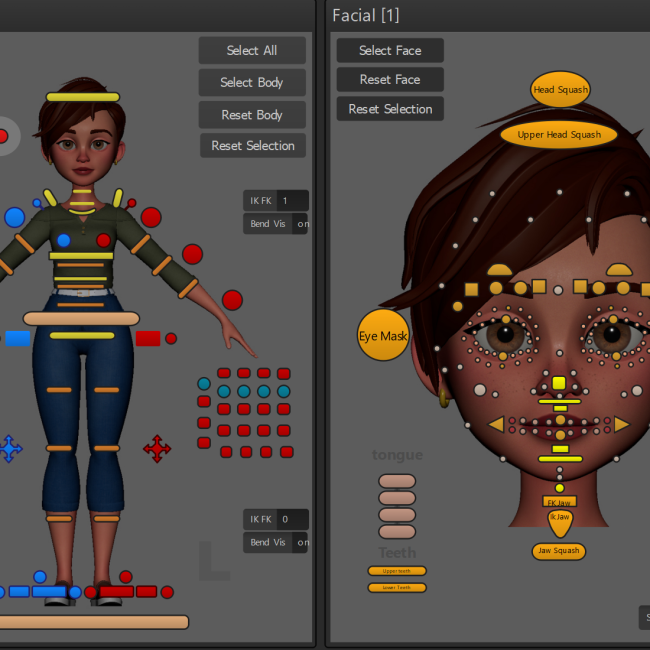Select the wide tan hip bar control
650x650 pixels.
coord(81,318)
